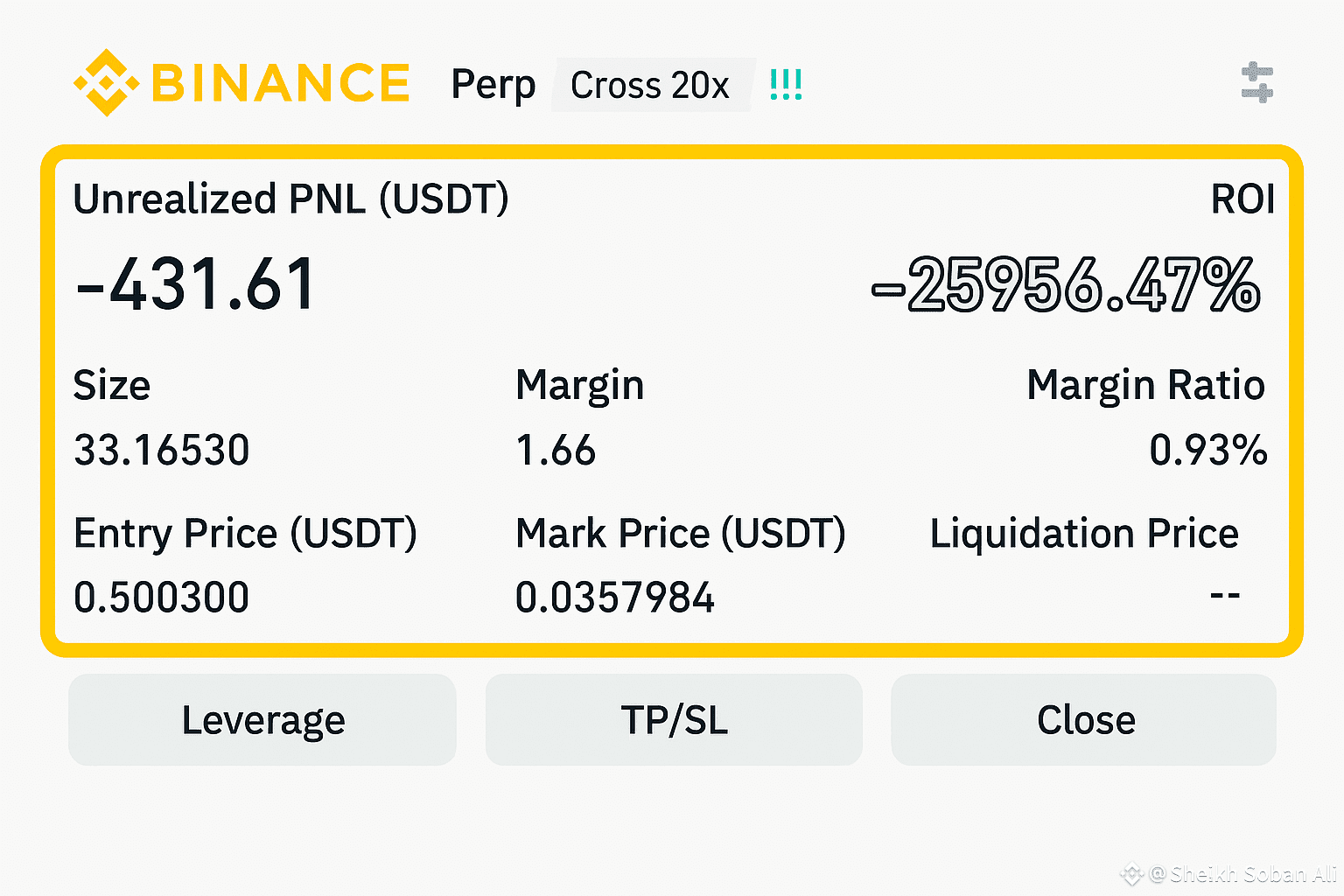The height and width of the screenshot is (896, 1344).
Task: Click the green triple exclamation risk indicator
Action: tap(786, 85)
